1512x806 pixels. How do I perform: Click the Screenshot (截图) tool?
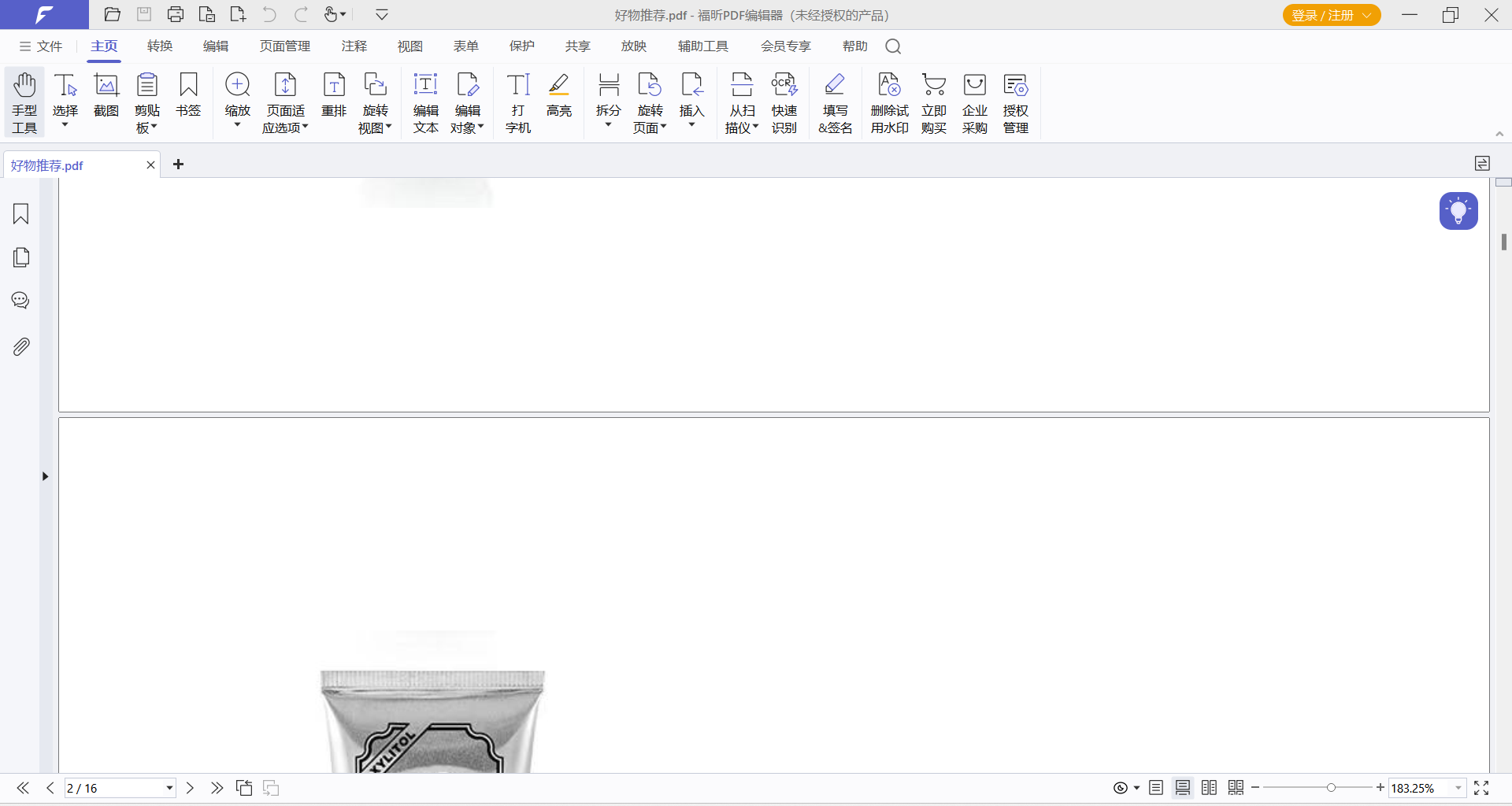[106, 95]
